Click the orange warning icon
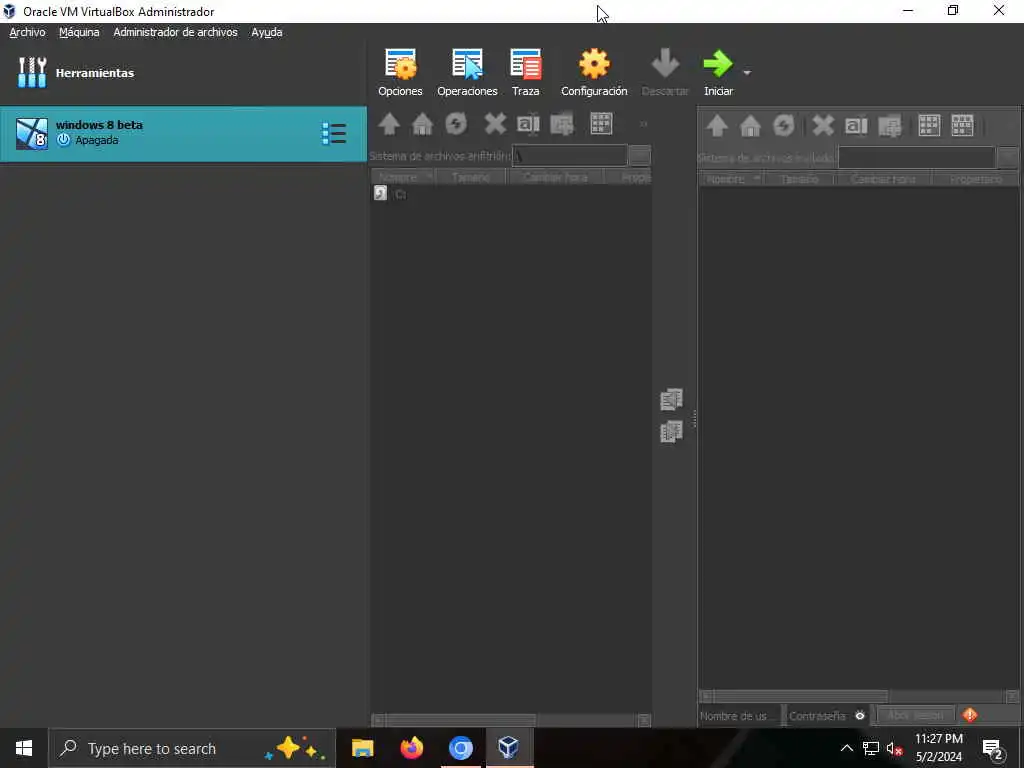 [x=970, y=715]
